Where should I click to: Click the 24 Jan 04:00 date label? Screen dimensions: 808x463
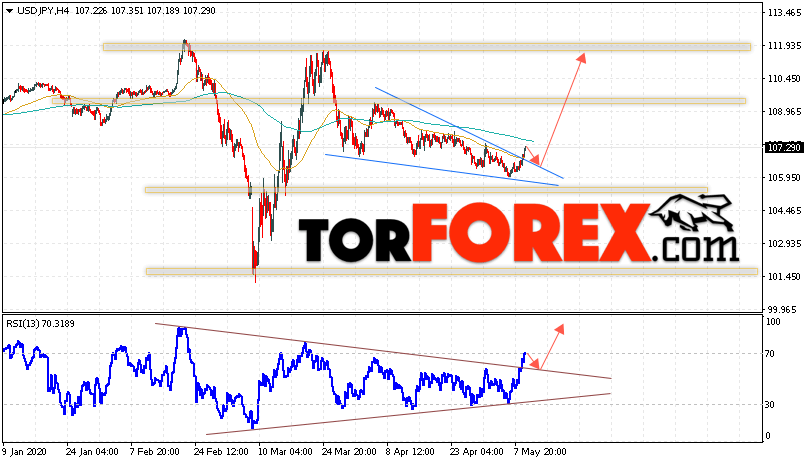coord(92,452)
